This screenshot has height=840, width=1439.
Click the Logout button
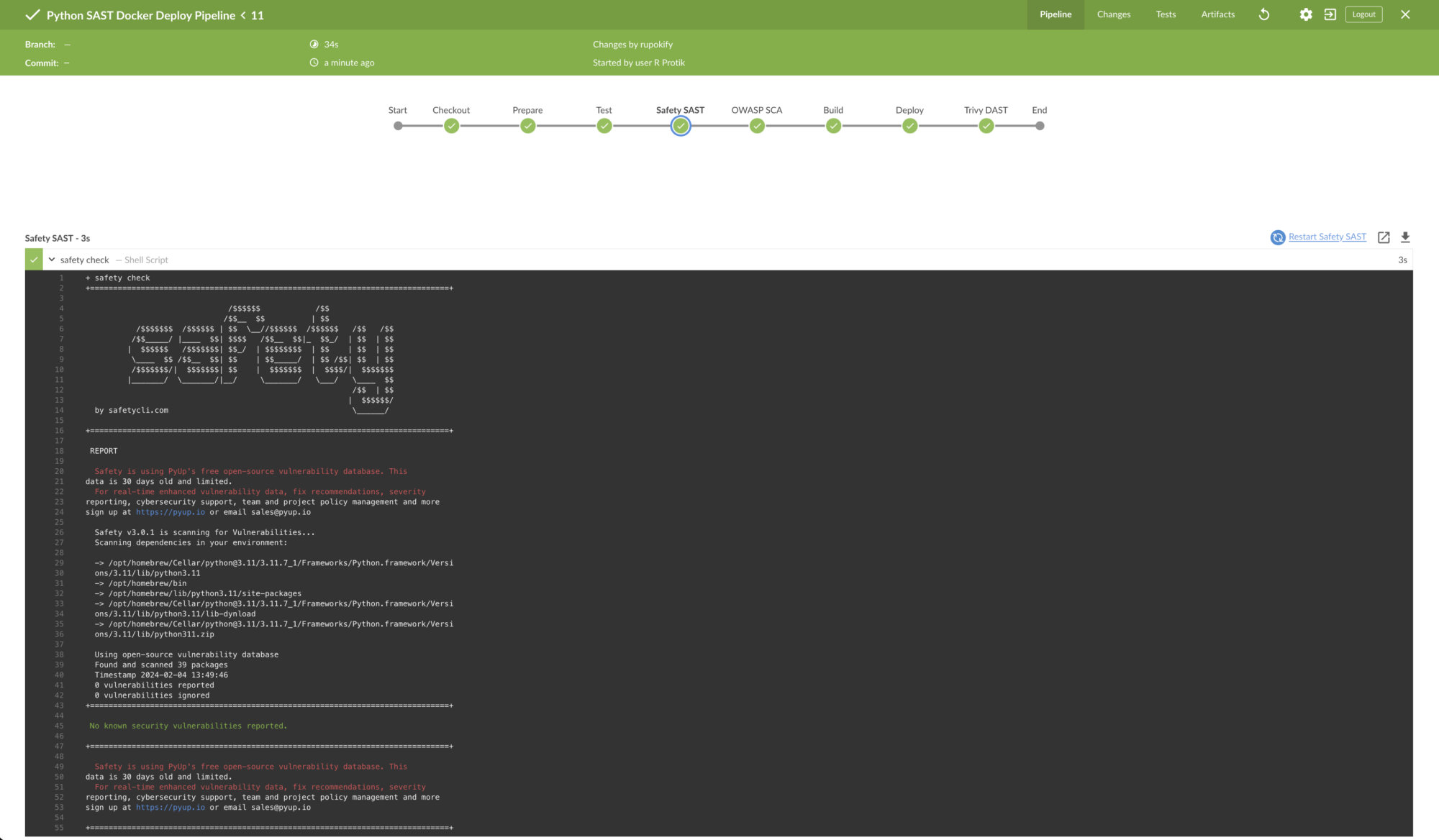click(x=1363, y=14)
